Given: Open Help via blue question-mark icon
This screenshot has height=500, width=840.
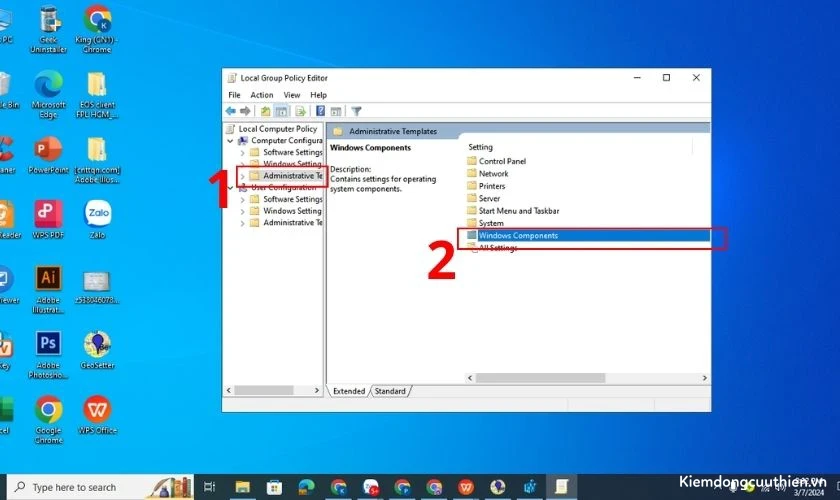Looking at the screenshot, I should [x=320, y=111].
